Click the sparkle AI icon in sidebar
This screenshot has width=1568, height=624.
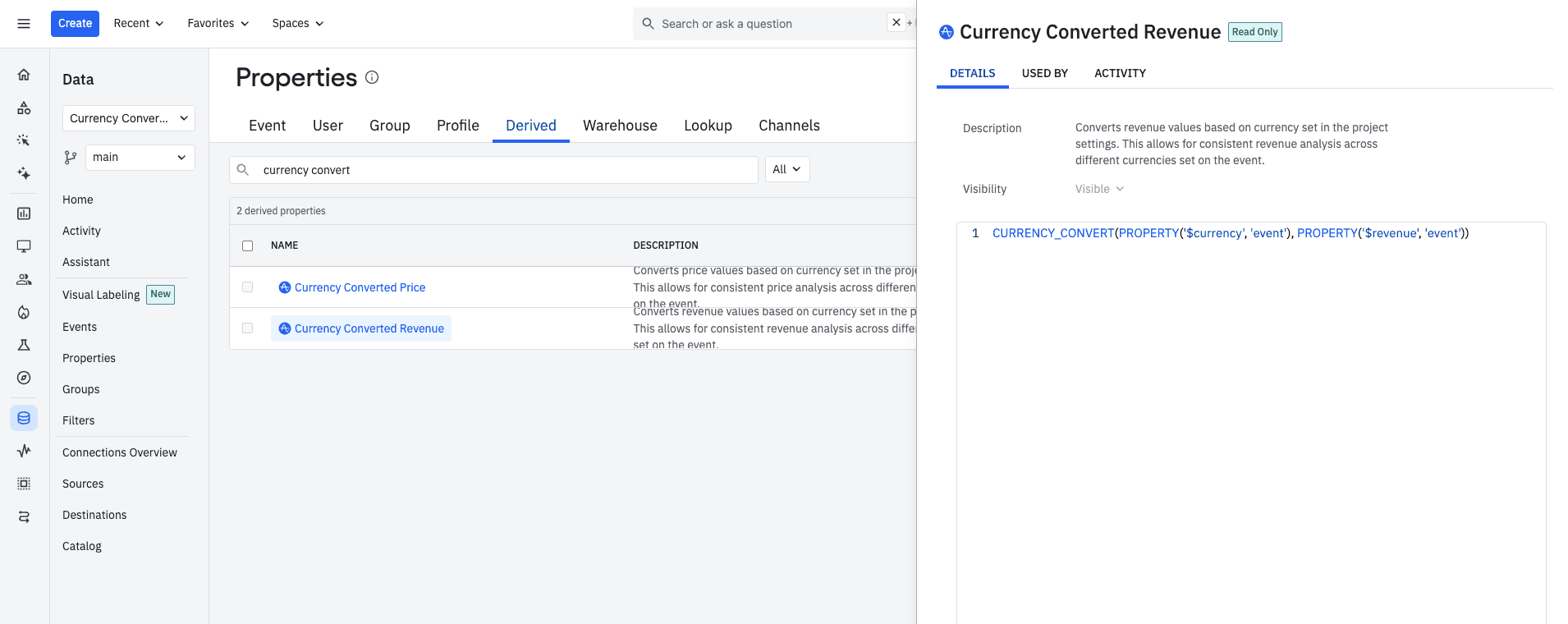click(x=24, y=173)
